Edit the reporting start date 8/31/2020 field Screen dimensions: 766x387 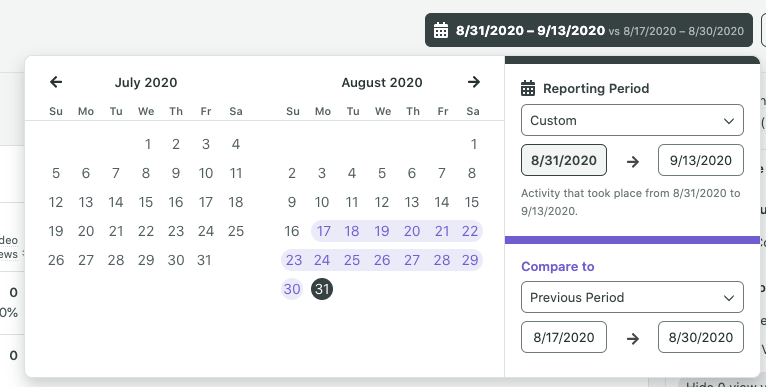564,160
